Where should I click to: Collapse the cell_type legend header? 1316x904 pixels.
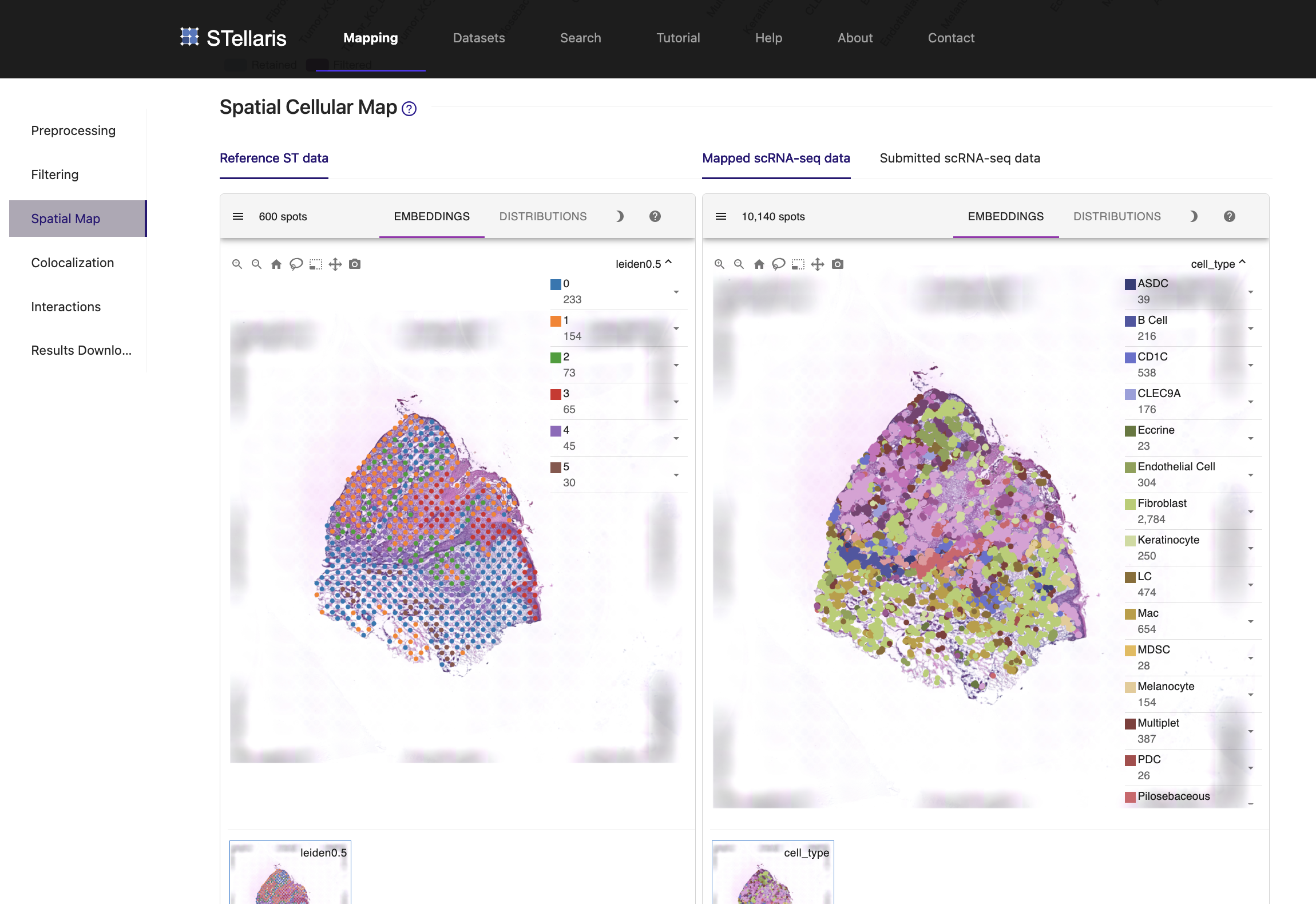coord(1218,263)
